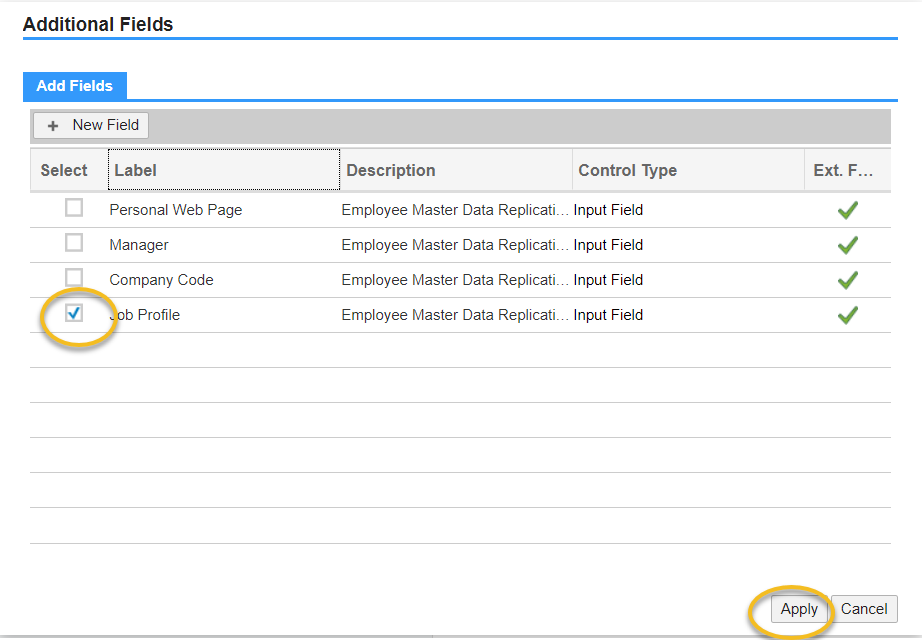Uncheck the Job Profile checkbox
Viewport: 922px width, 640px height.
click(73, 314)
